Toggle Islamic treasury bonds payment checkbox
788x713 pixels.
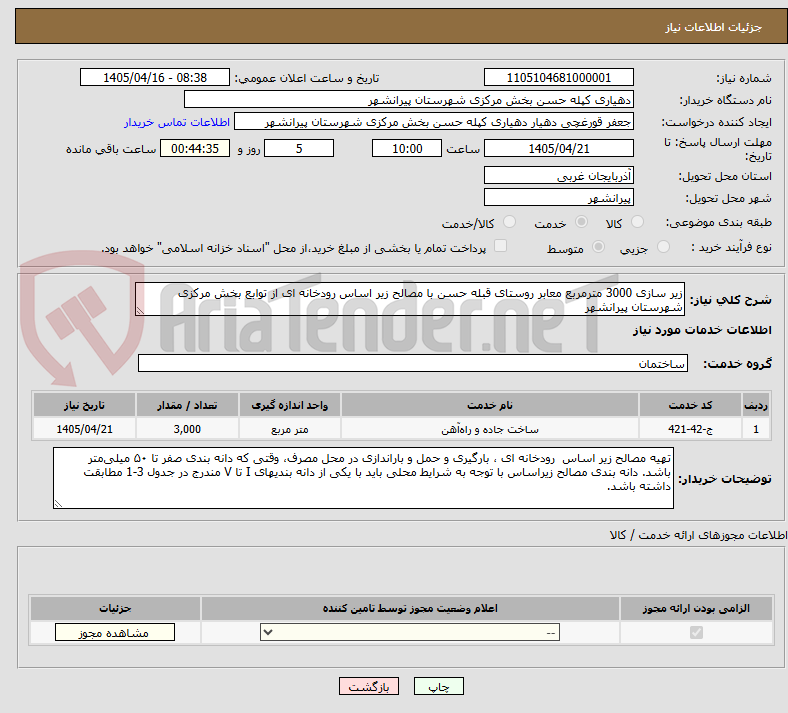[x=501, y=246]
